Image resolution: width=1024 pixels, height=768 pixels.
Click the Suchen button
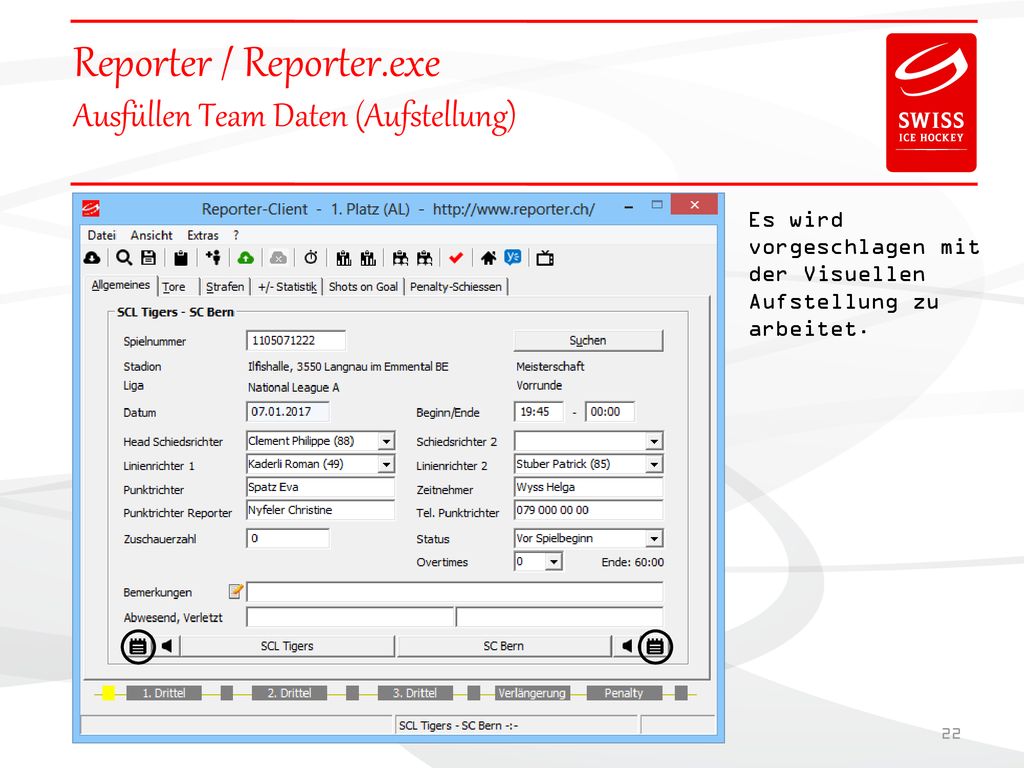point(588,340)
